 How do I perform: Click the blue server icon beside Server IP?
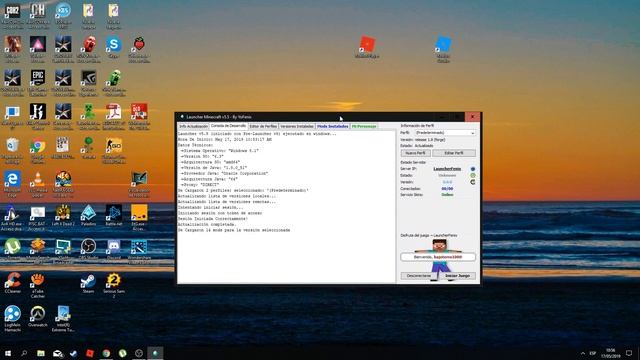tap(473, 169)
